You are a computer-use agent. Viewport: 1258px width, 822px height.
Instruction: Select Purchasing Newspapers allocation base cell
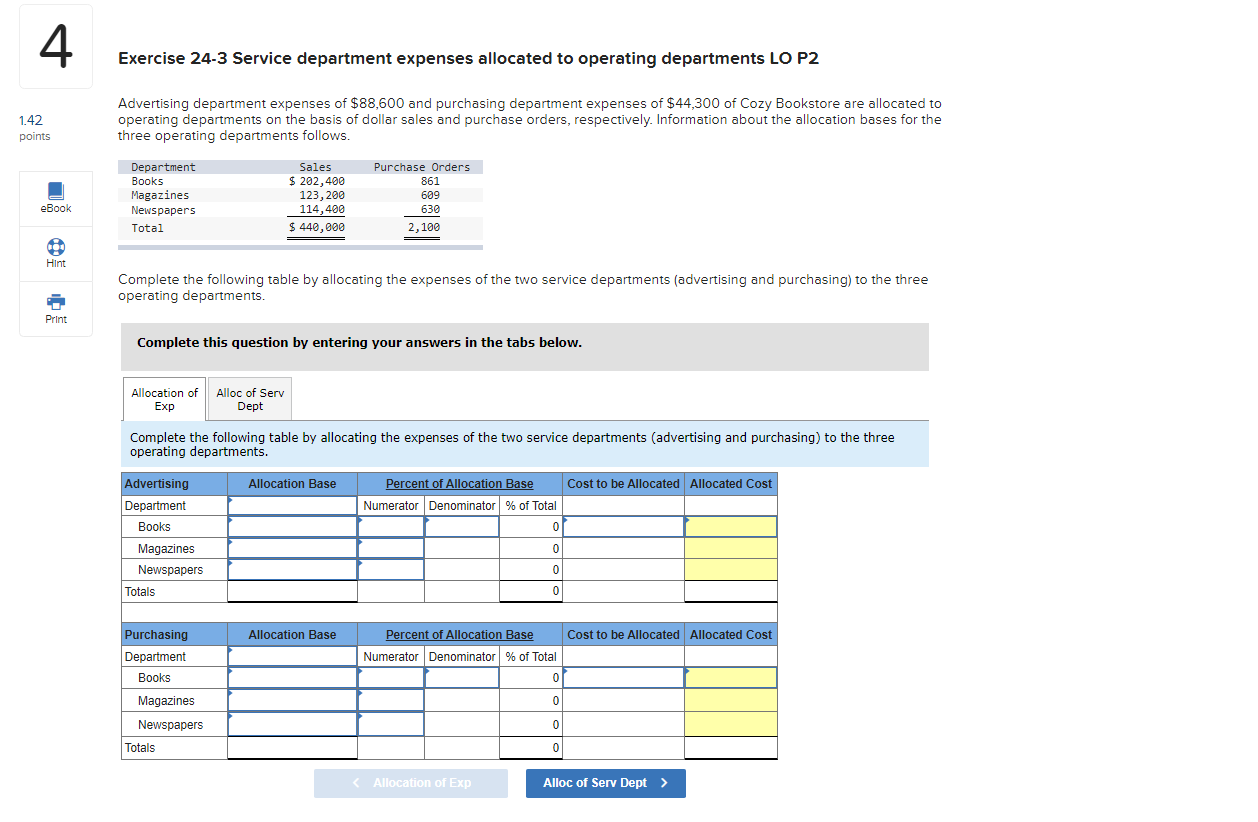[292, 724]
